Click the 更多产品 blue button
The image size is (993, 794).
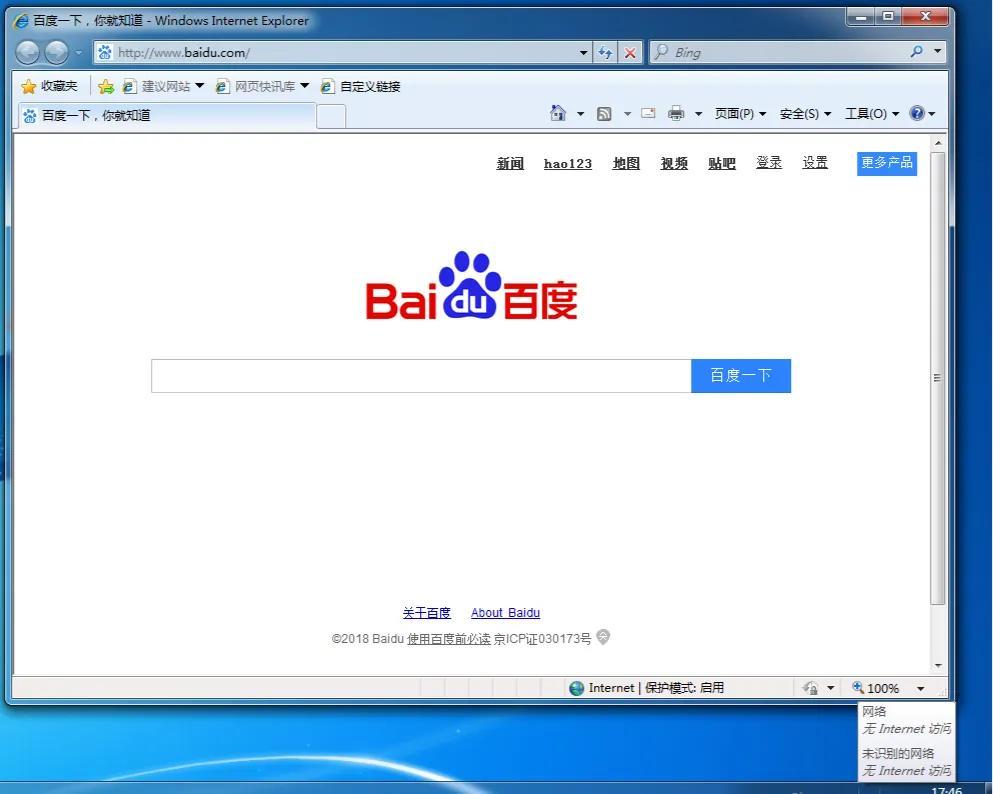887,163
